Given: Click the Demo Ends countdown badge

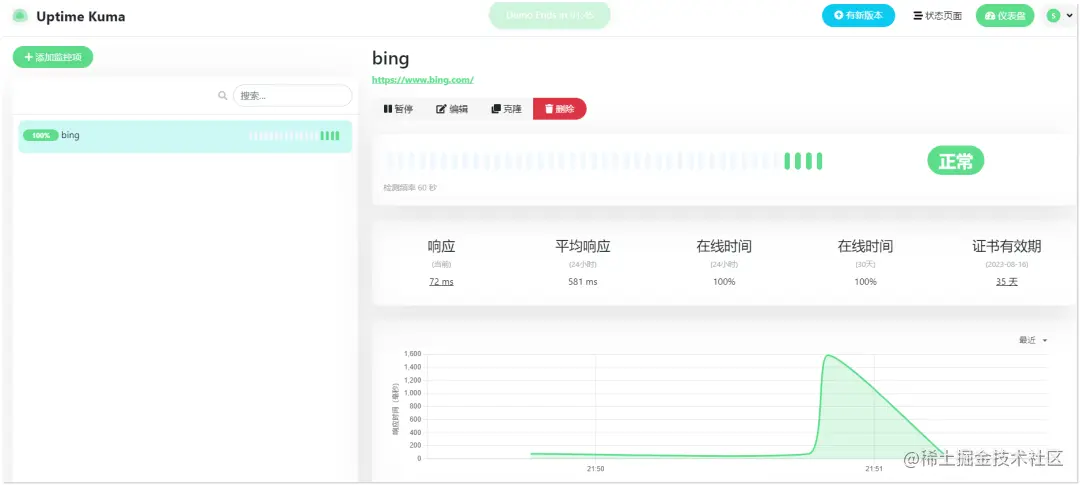Looking at the screenshot, I should point(550,15).
